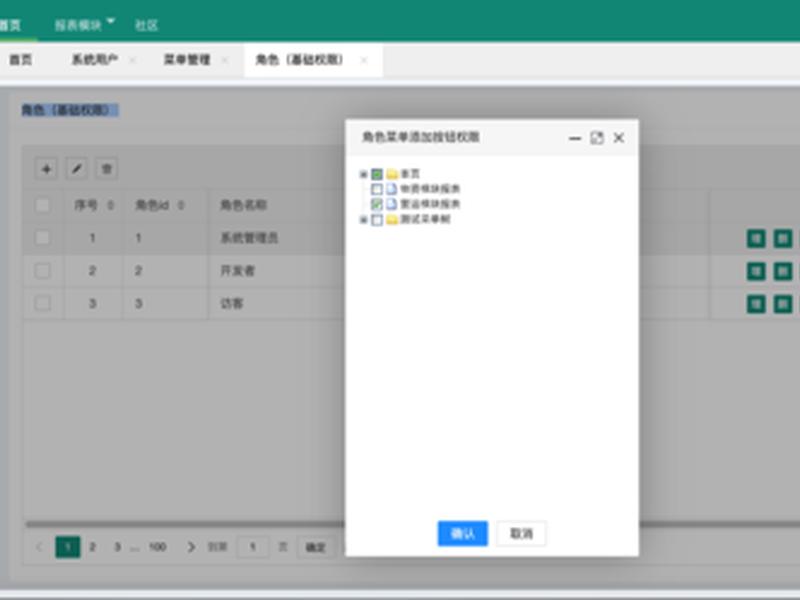Select 测试菜单树 tree label
800x600 pixels.
coord(425,220)
